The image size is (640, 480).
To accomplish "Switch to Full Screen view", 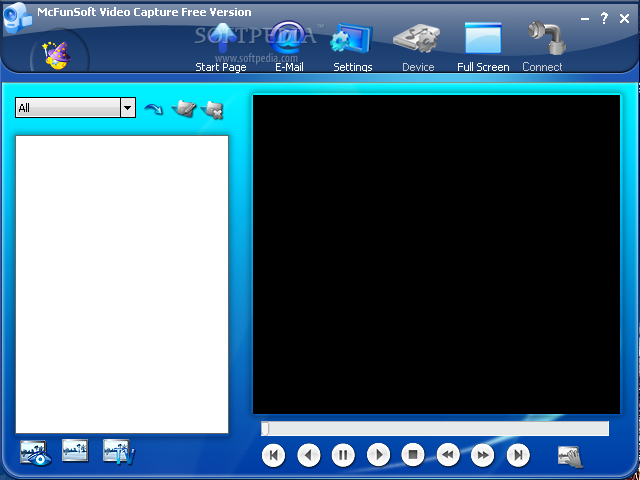I will tap(483, 48).
